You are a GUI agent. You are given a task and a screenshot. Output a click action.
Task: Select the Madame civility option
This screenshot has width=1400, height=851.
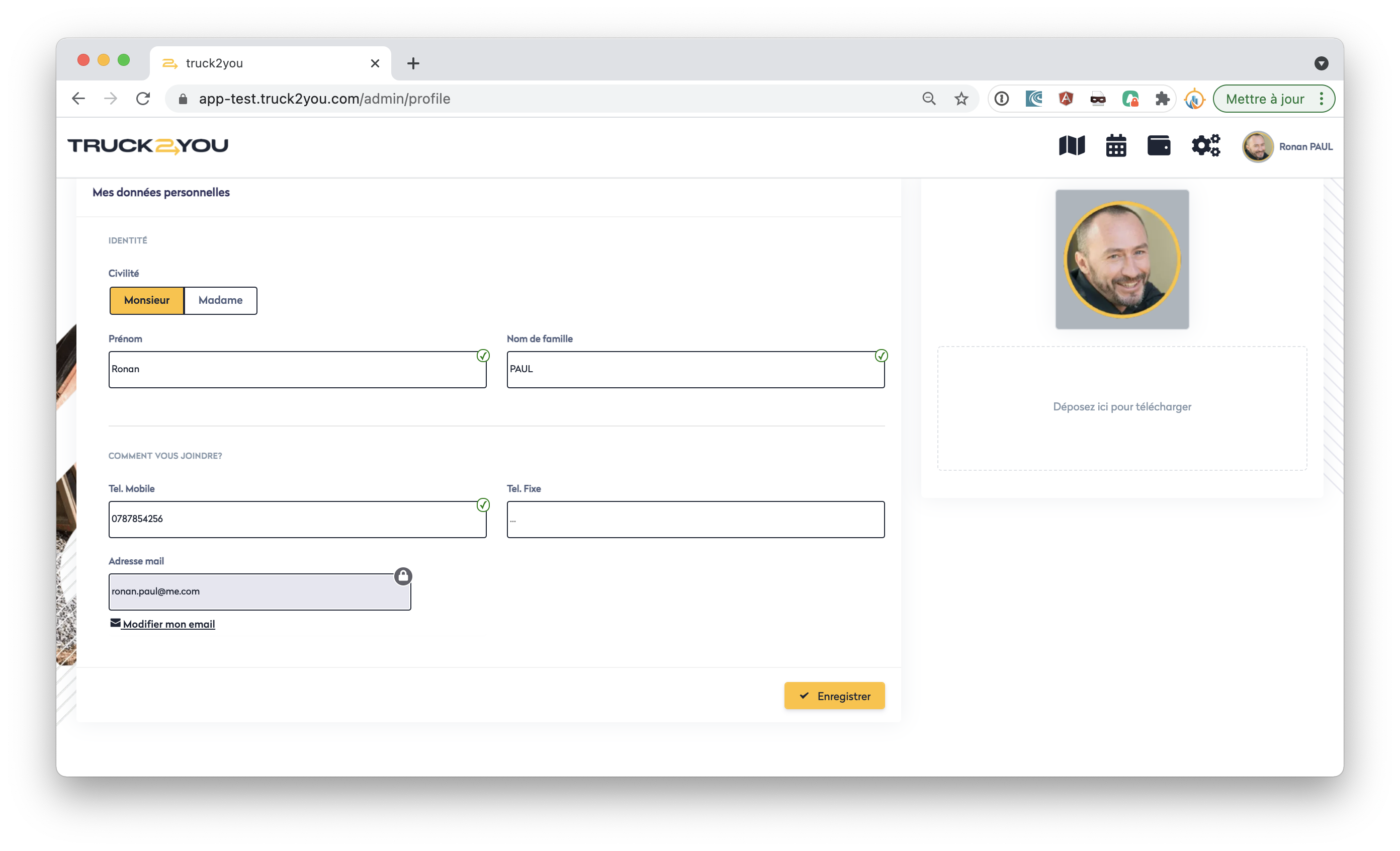(220, 300)
